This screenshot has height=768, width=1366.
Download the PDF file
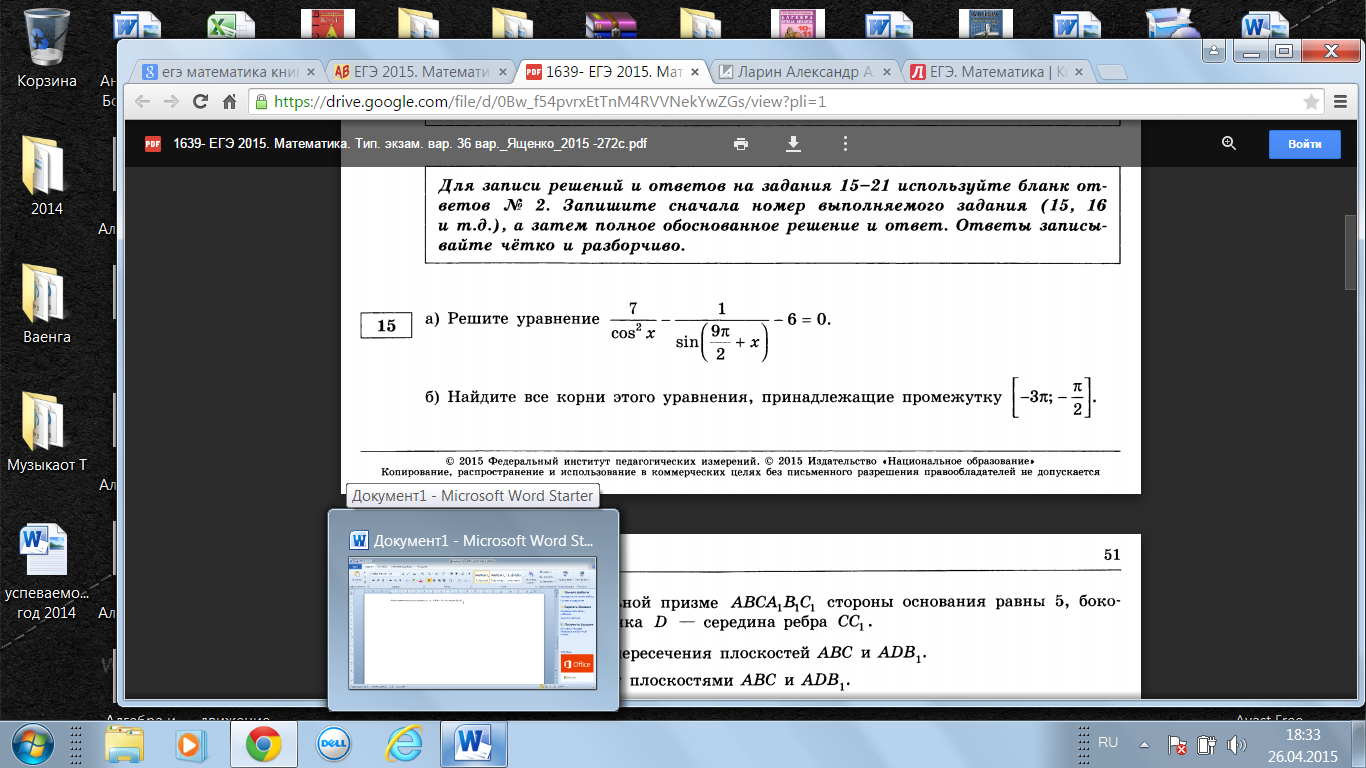coord(793,143)
